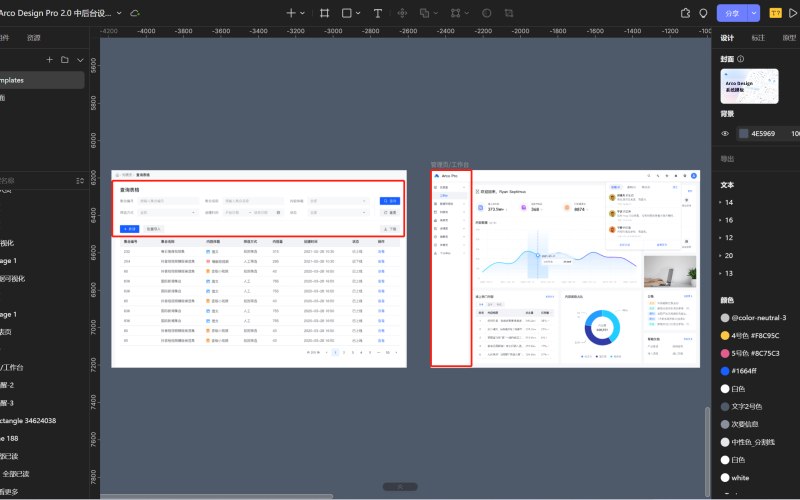
Task: Select the 4号色 #F8C95C color style
Action: [749, 336]
